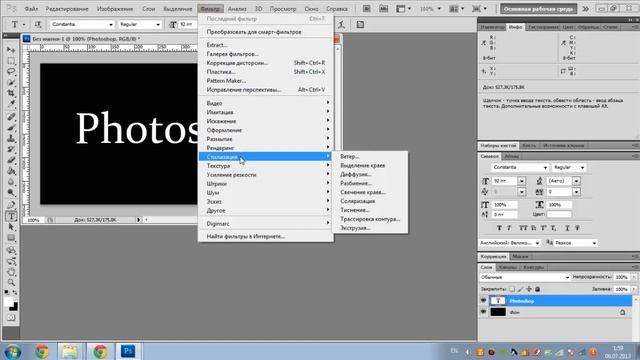This screenshot has height=360, width=640.
Task: Apply Faux Italic style in Character panel
Action: point(509,228)
